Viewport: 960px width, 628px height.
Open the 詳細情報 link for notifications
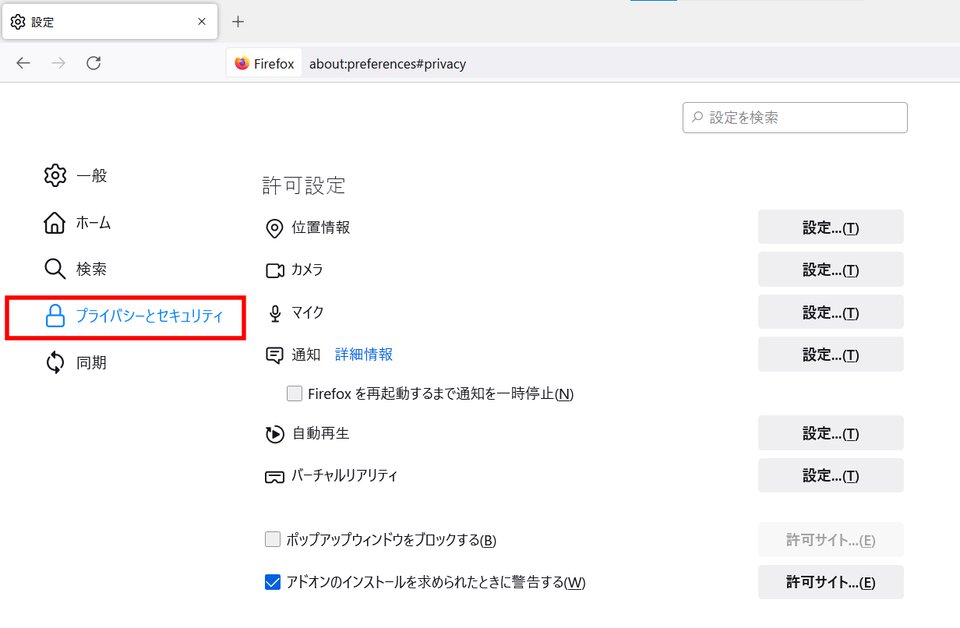(364, 354)
